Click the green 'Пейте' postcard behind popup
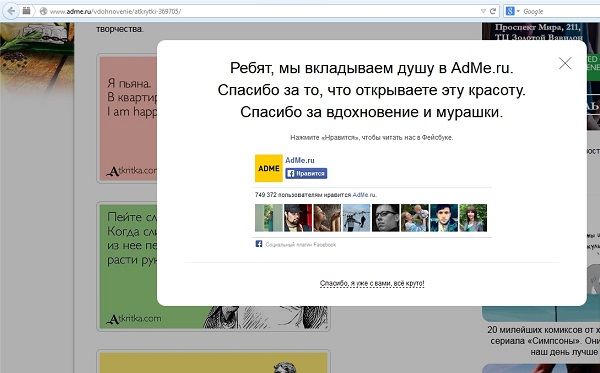The width and height of the screenshot is (600, 373). coord(127,266)
